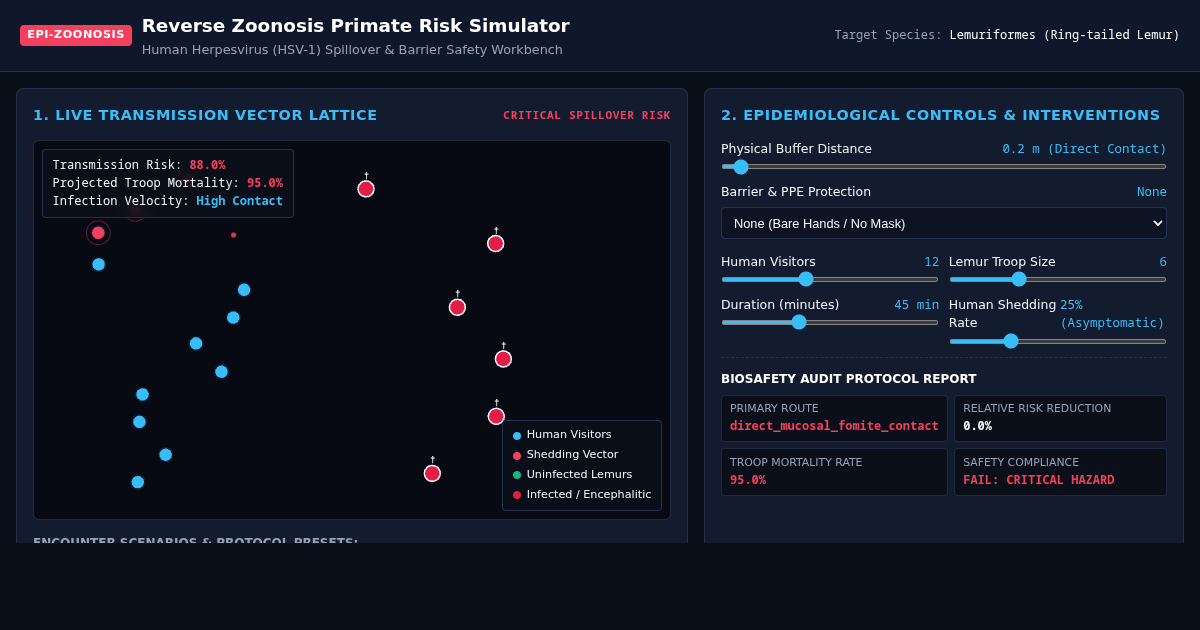
Task: Click the Reverse Zoonosis Primate Risk Simulator title
Action: (355, 26)
